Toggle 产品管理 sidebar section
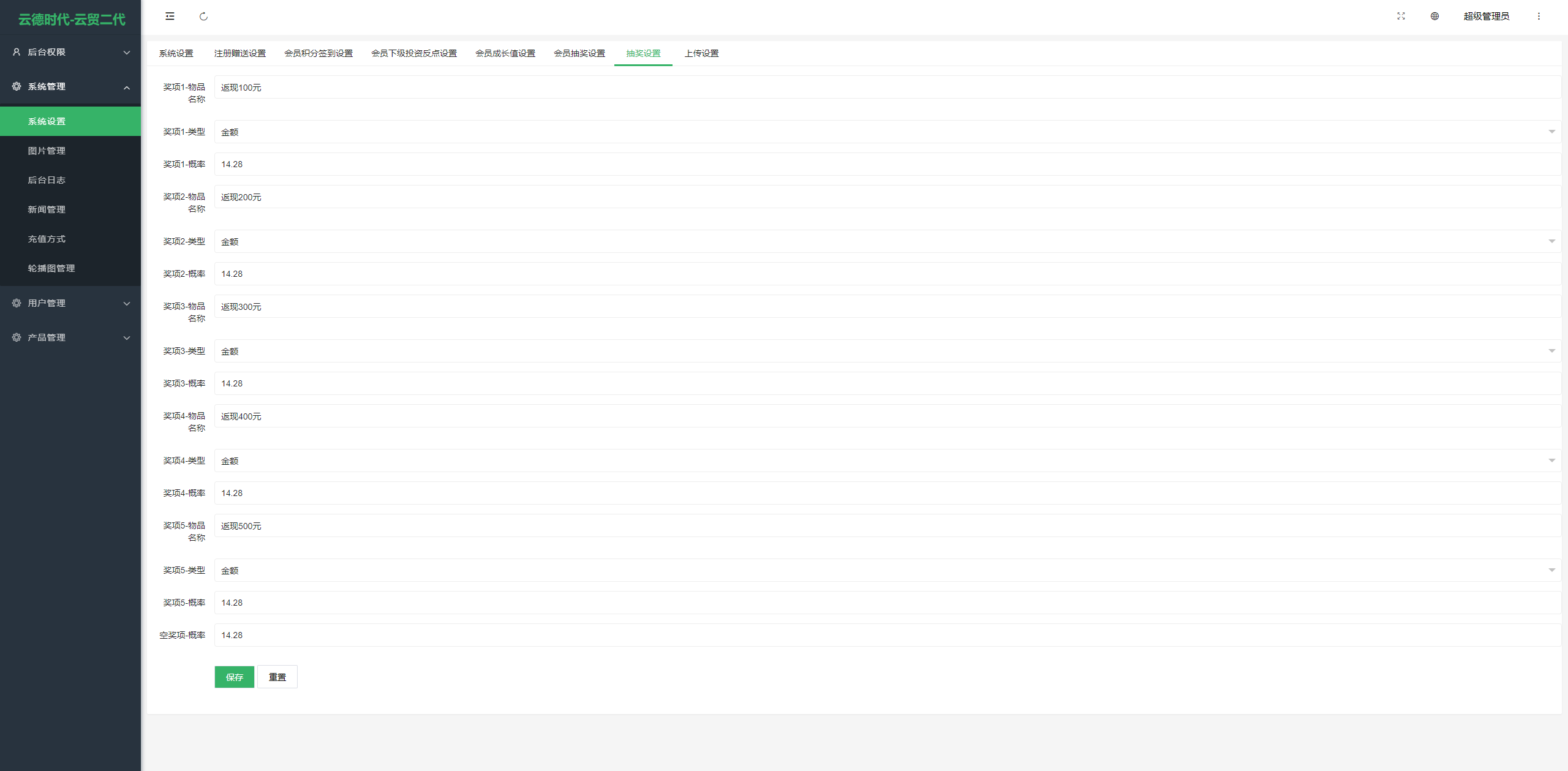Viewport: 1568px width, 771px height. (x=70, y=337)
